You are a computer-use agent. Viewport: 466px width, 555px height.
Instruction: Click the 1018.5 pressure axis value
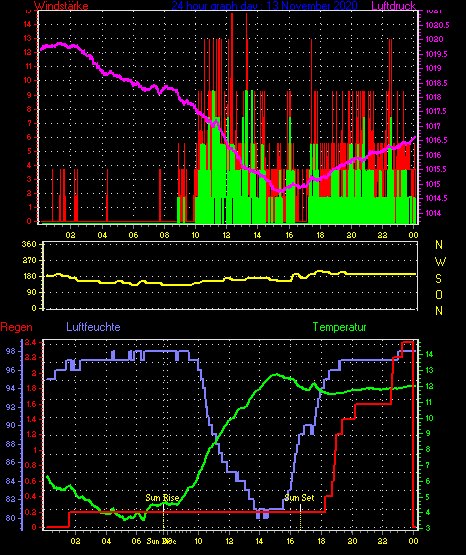click(436, 83)
